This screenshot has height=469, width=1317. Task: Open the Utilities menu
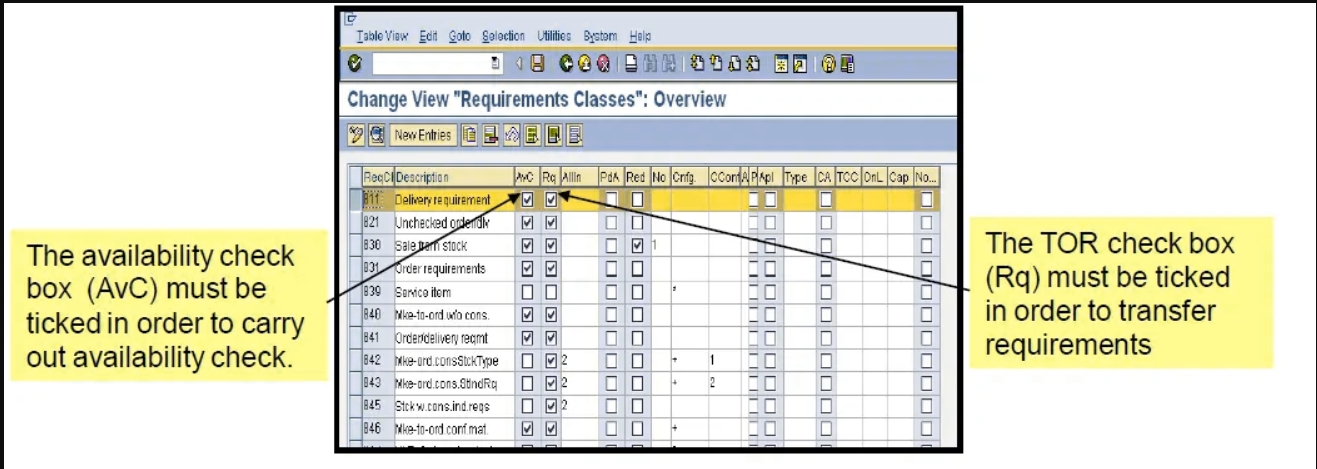554,37
